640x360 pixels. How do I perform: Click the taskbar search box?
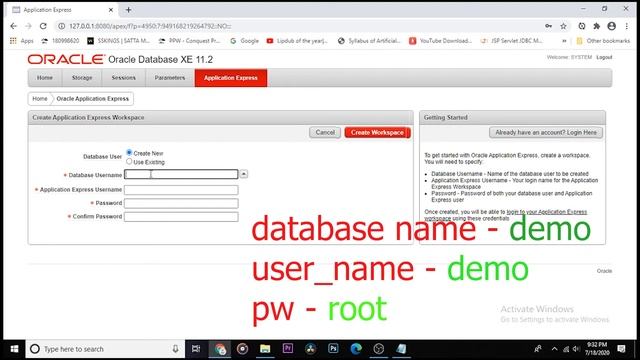105,349
